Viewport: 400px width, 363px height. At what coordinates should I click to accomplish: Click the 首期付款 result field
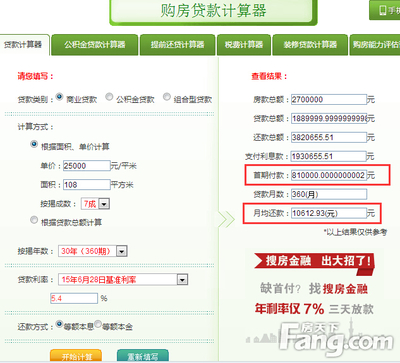pos(329,175)
